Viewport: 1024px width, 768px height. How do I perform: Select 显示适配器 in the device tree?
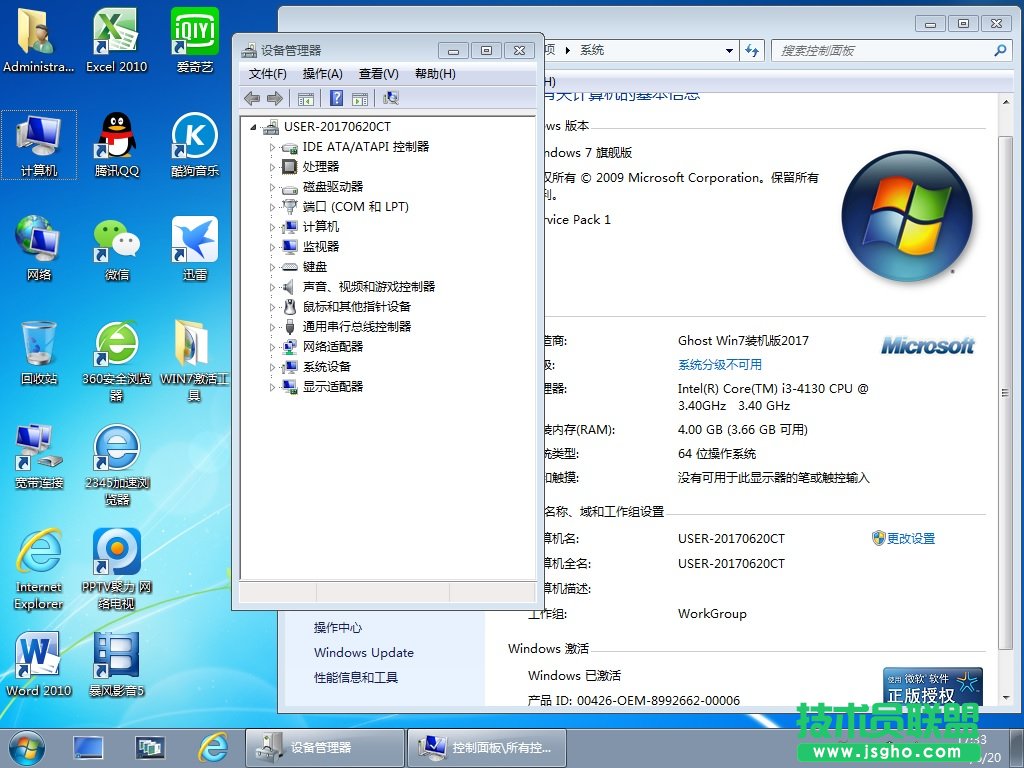[333, 387]
